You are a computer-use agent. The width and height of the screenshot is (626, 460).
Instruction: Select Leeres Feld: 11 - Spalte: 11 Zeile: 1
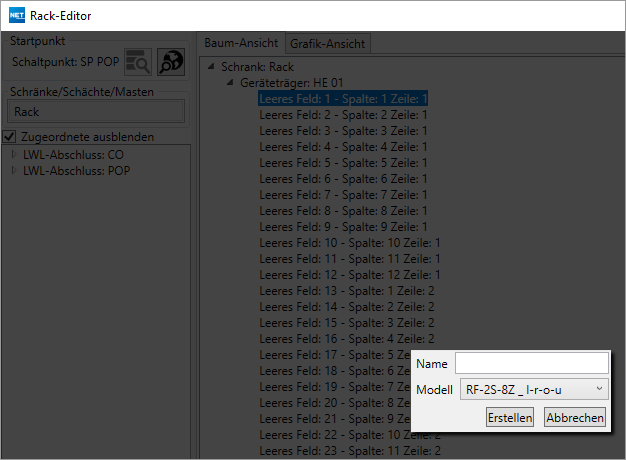[x=349, y=258]
